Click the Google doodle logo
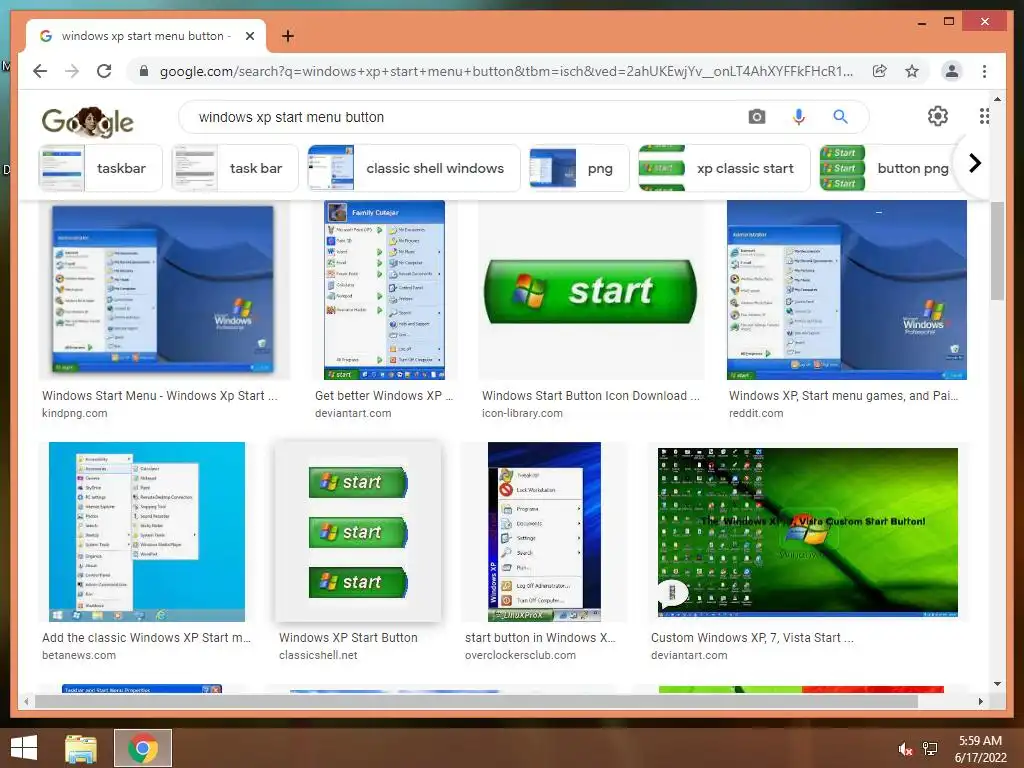The image size is (1024, 768). pos(88,122)
